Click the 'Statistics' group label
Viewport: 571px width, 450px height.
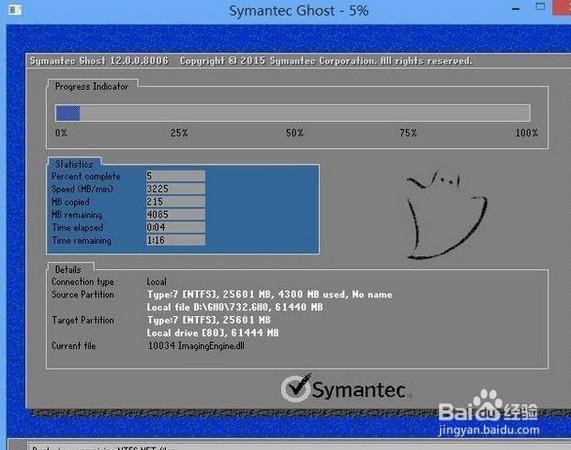coord(74,164)
